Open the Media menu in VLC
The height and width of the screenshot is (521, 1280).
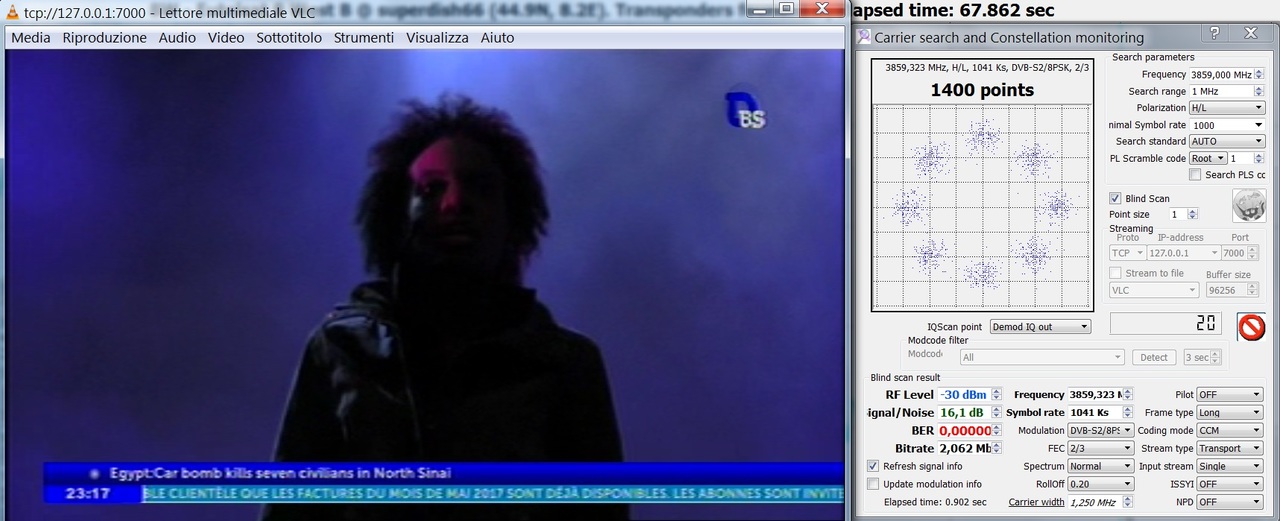tap(31, 38)
